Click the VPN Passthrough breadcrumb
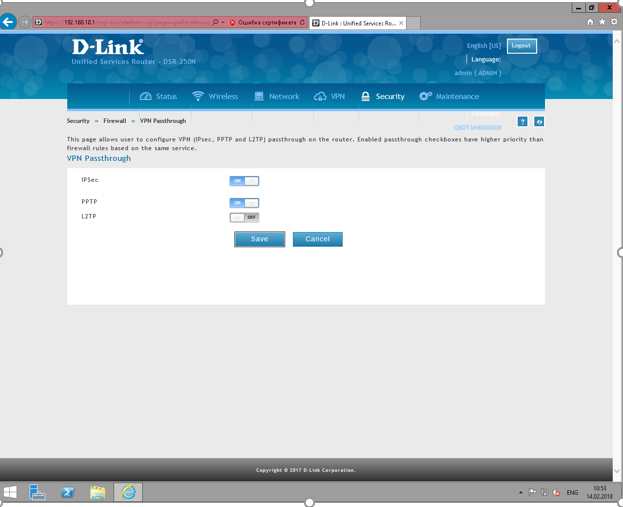 [163, 121]
